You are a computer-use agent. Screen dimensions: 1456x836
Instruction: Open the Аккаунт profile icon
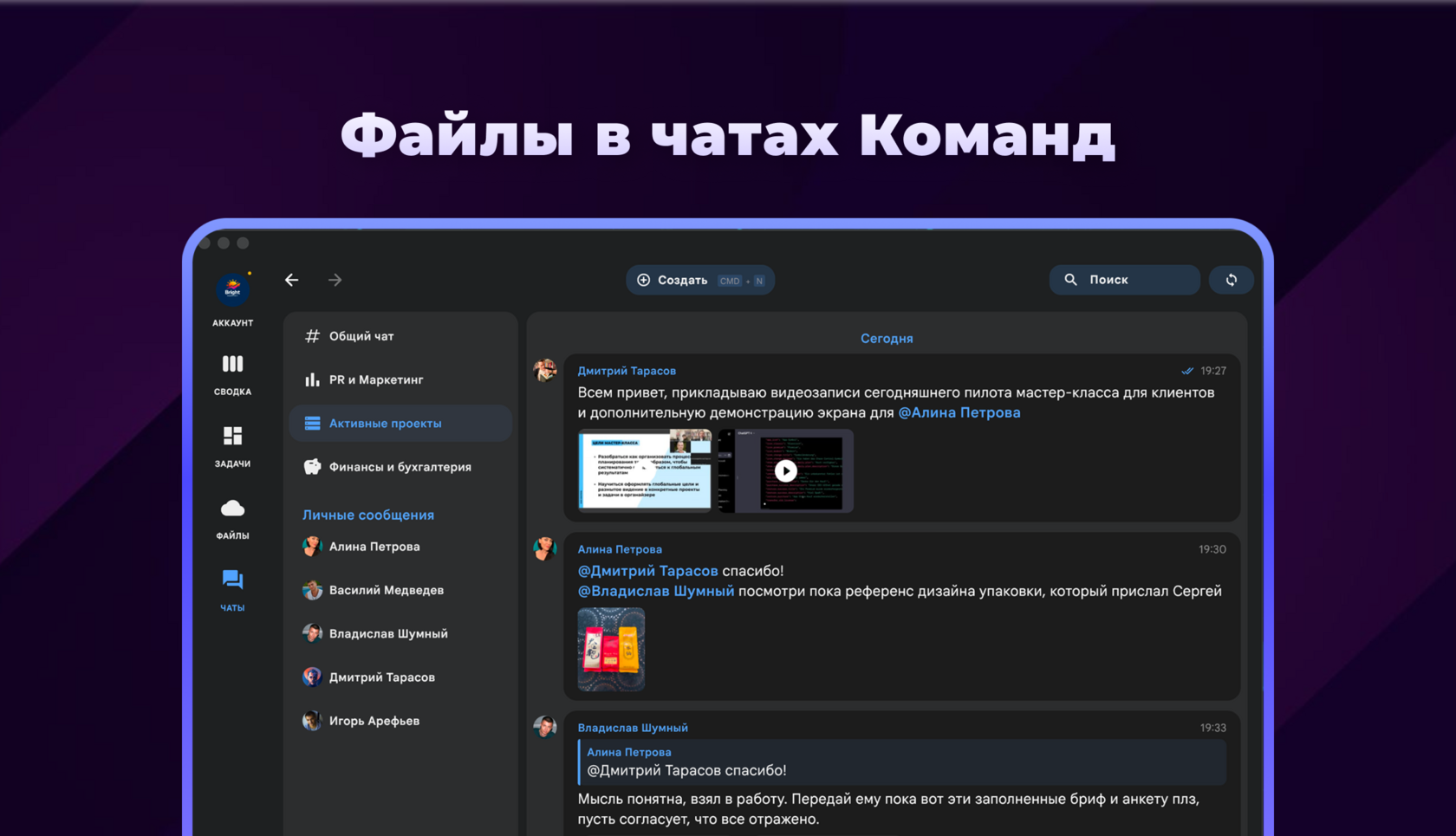click(232, 289)
